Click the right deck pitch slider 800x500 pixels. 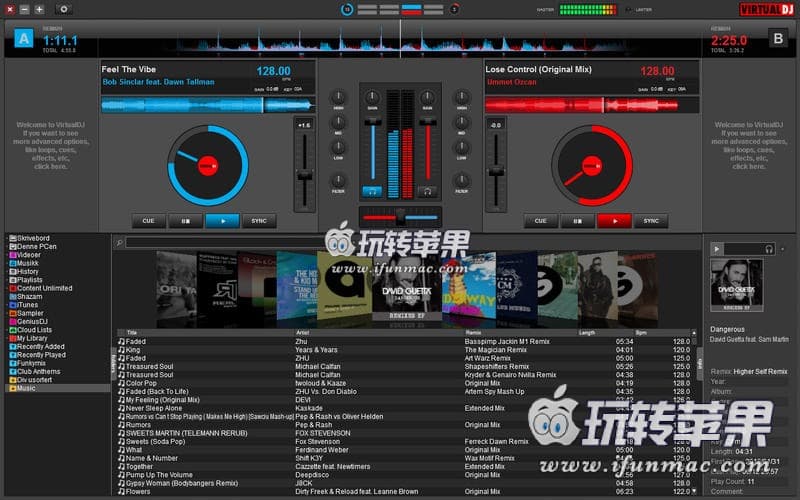point(496,172)
